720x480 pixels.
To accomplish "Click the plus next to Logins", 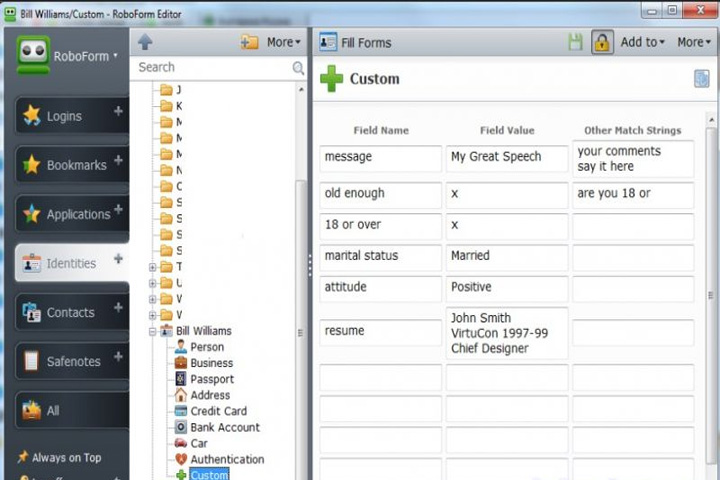I will (x=118, y=111).
